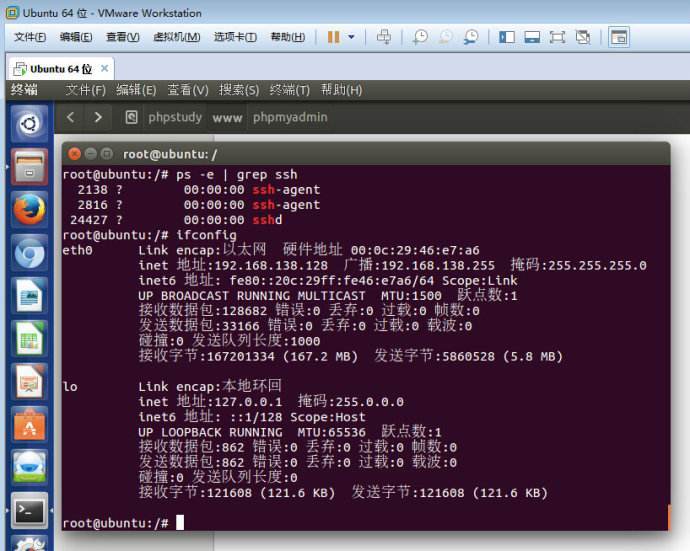Screen dimensions: 690x551
Task: Show the VMware library sidebar view
Action: [x=507, y=37]
